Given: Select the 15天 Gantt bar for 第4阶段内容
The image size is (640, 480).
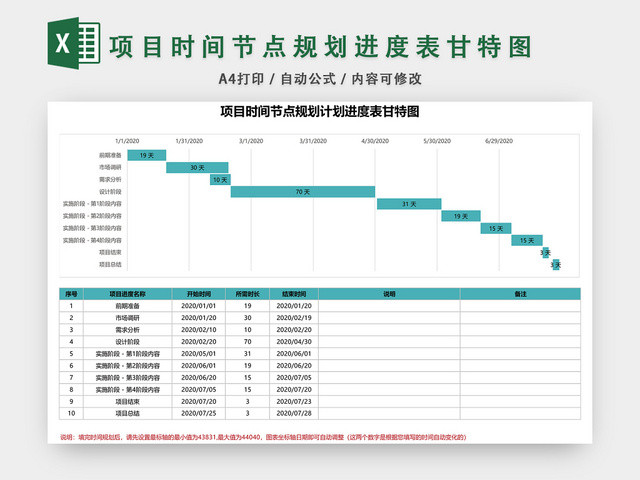Looking at the screenshot, I should coord(527,240).
